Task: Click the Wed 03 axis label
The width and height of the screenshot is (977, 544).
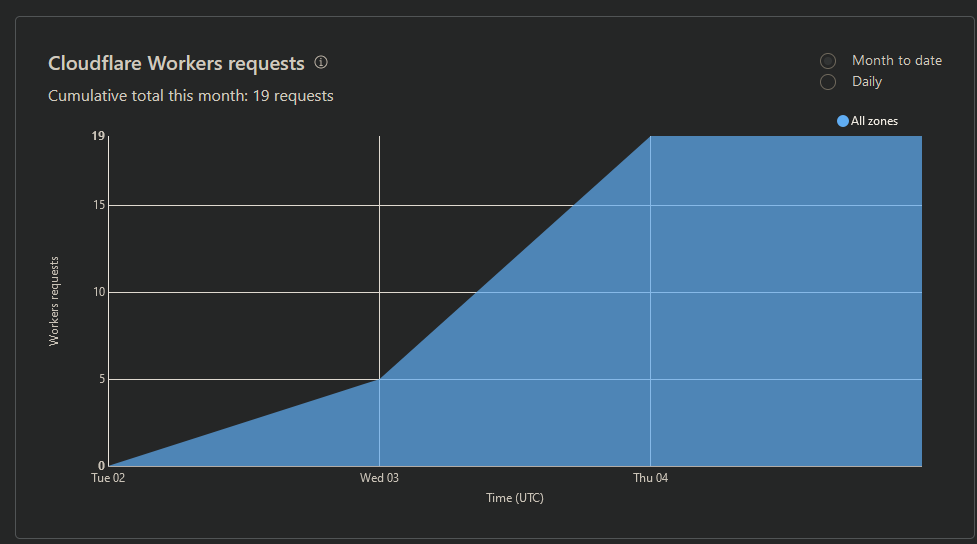Action: click(379, 478)
